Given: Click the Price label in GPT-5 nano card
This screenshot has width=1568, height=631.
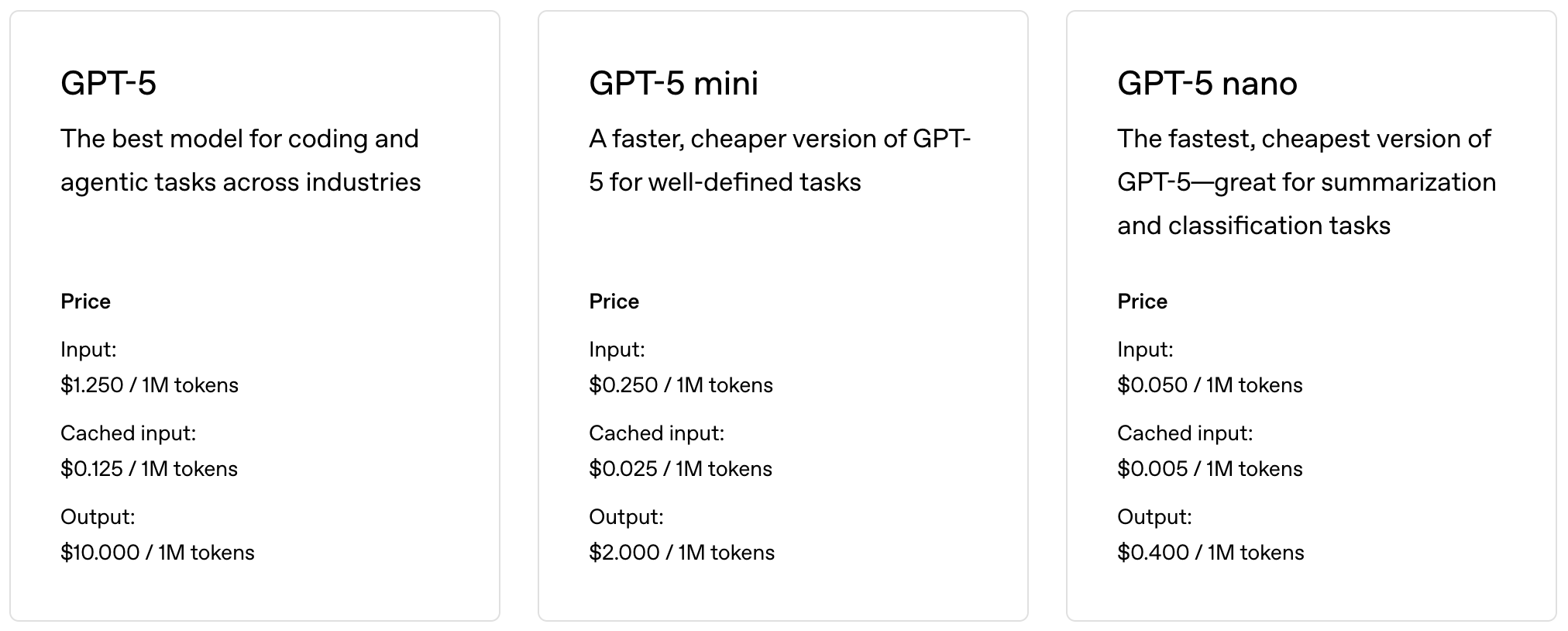Looking at the screenshot, I should pyautogui.click(x=1142, y=302).
